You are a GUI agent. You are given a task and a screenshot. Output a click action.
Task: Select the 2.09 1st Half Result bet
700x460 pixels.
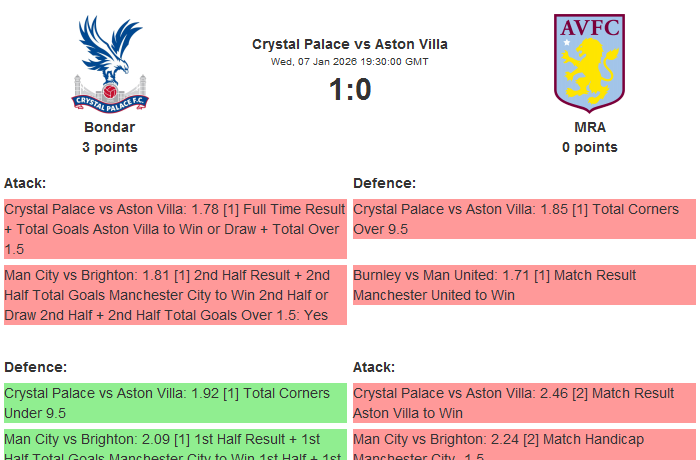[175, 444]
